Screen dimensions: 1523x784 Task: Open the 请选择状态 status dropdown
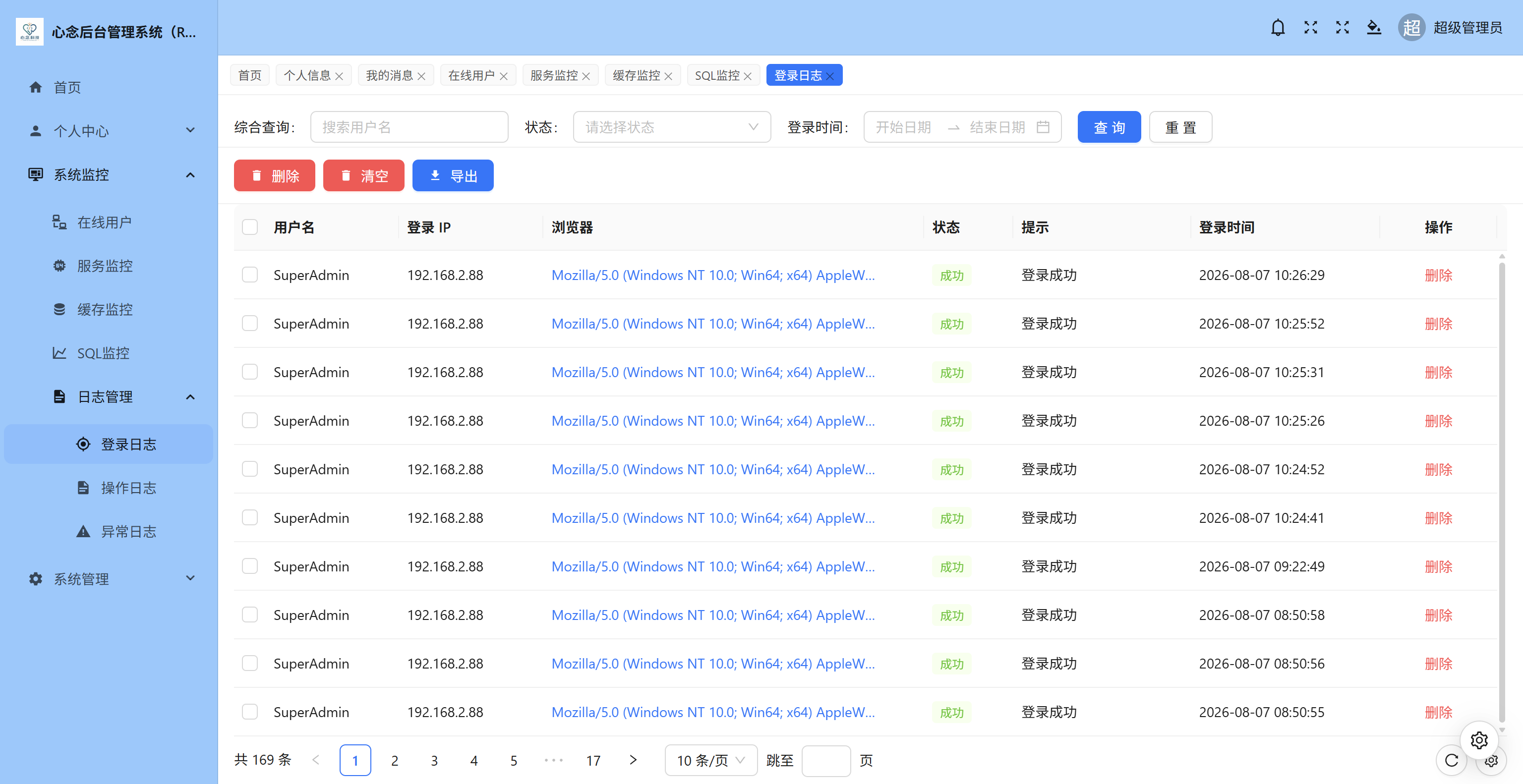click(672, 127)
